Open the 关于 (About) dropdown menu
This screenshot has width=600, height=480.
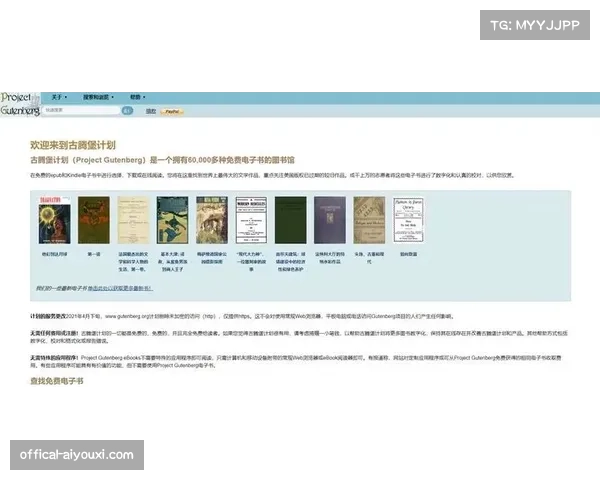point(59,97)
